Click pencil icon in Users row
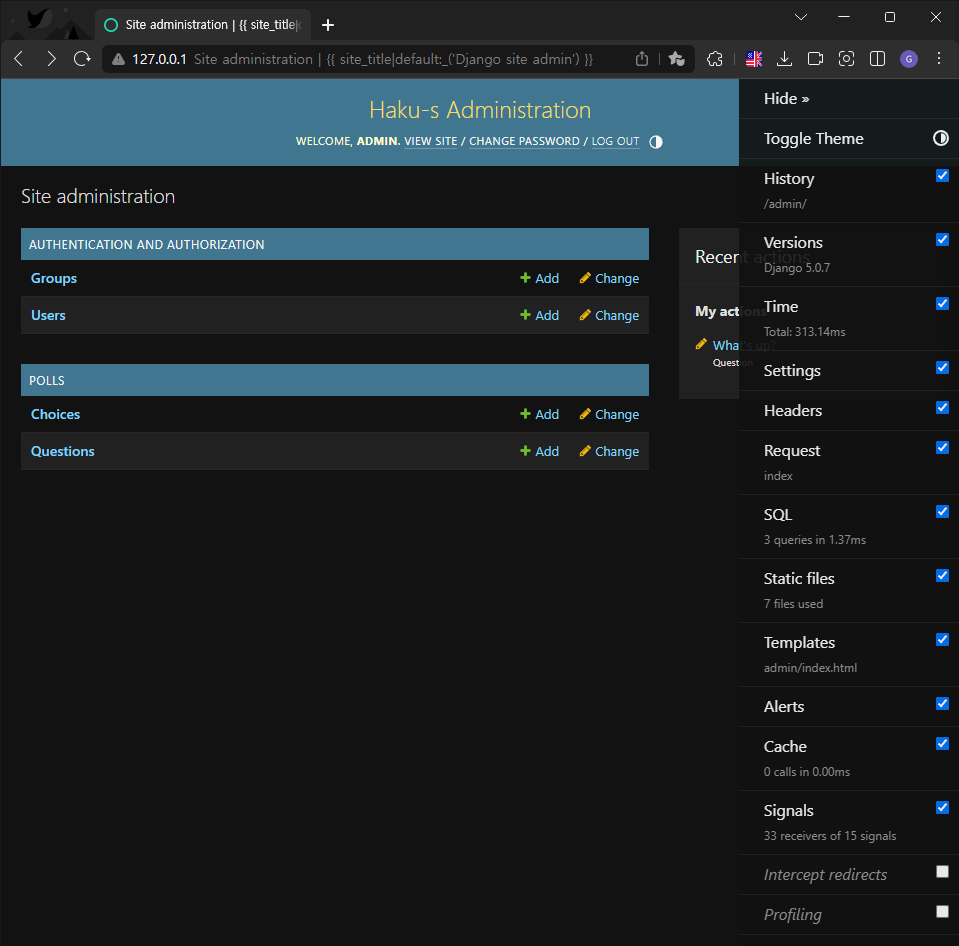 click(585, 314)
